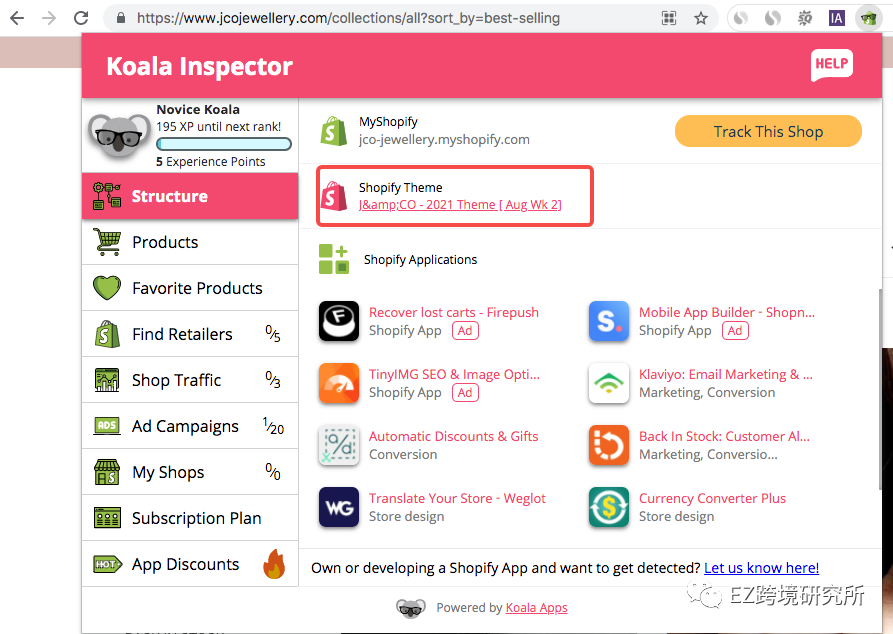Click the XP progress bar
Viewport: 893px width, 634px height.
point(224,144)
